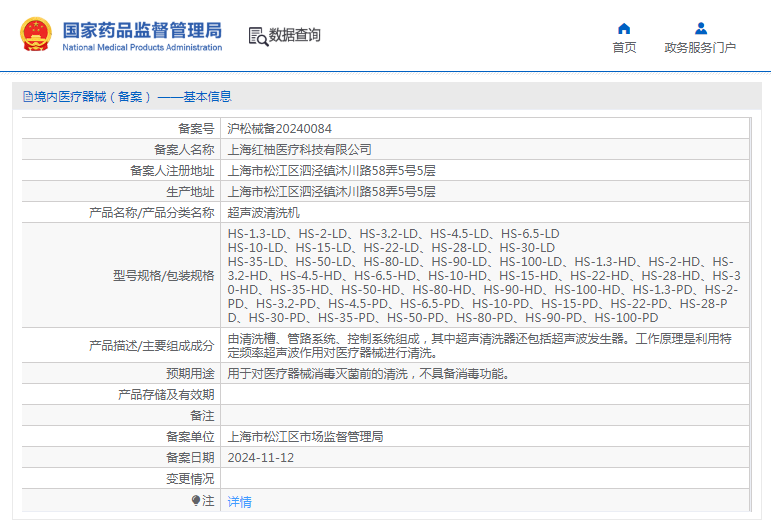Select company name 上海红柚医疗科技有限公司

pyautogui.click(x=299, y=150)
